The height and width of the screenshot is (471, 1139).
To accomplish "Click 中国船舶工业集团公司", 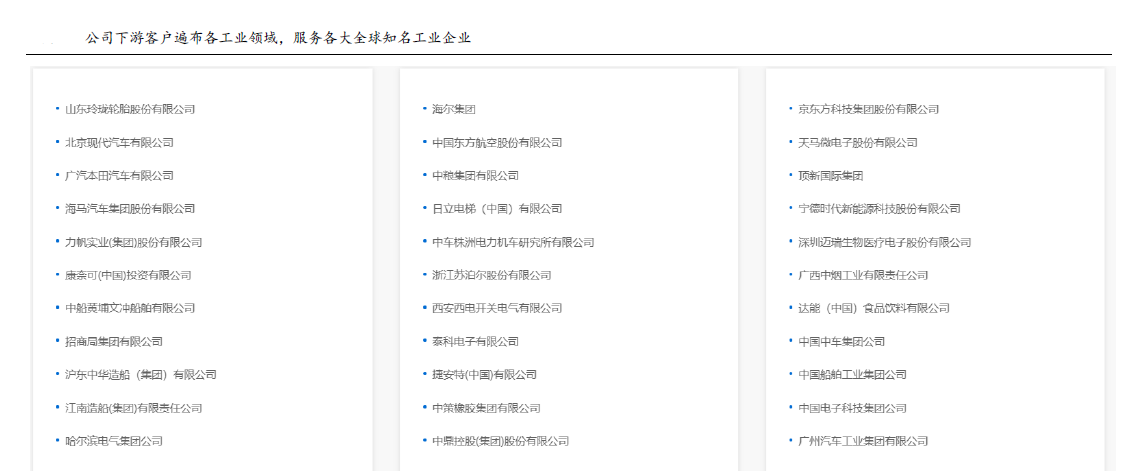I will point(852,375).
